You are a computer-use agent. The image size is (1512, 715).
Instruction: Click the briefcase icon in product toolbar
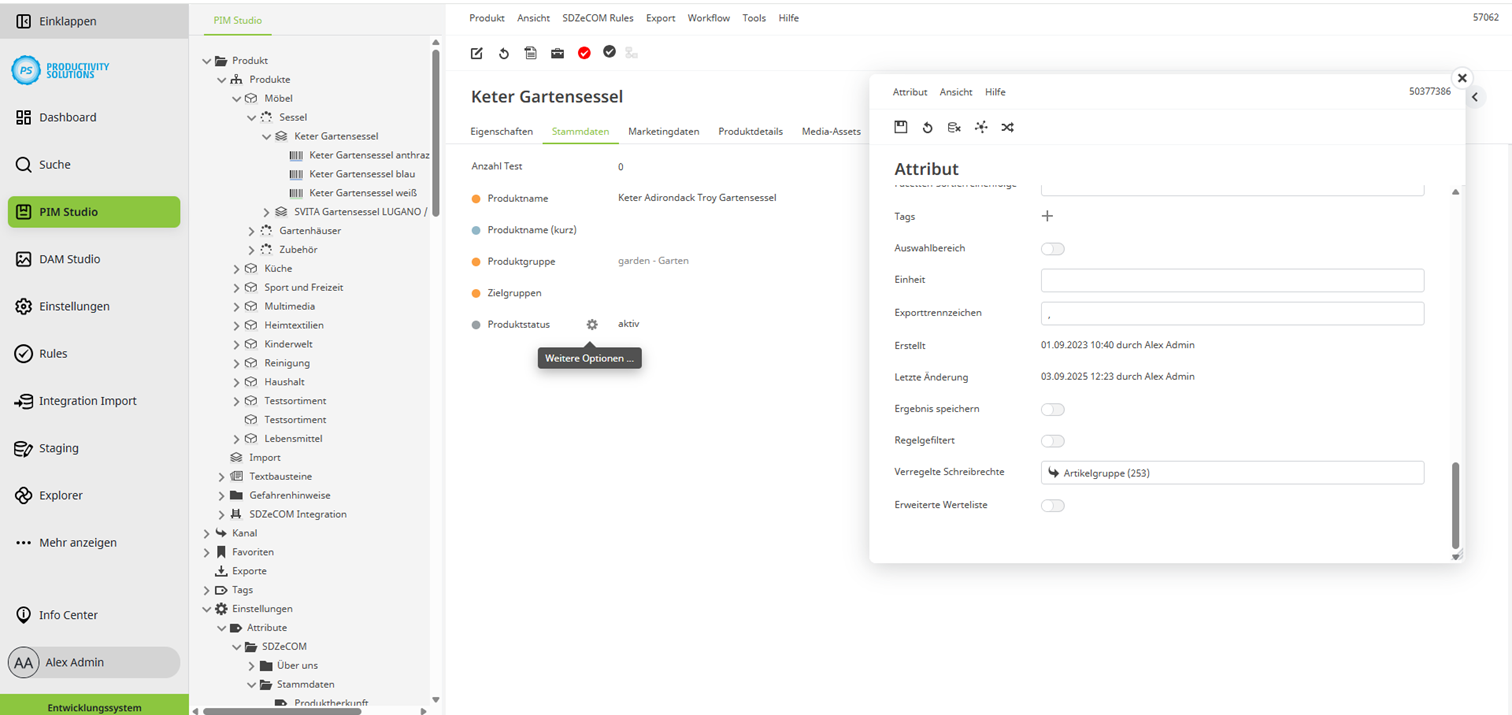click(x=557, y=53)
